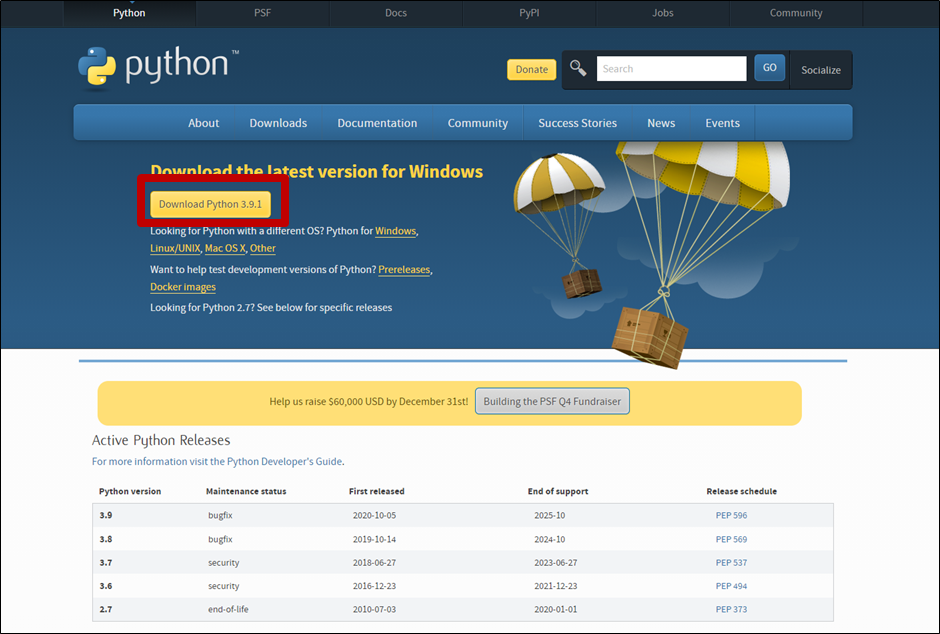This screenshot has height=634, width=940.
Task: Open the Community item in the blue navigation bar
Action: tap(478, 123)
